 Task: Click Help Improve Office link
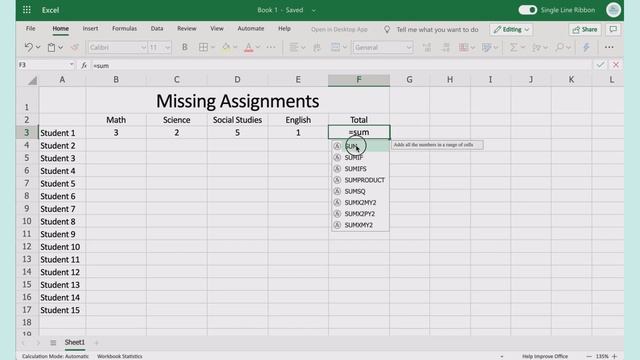pos(545,356)
